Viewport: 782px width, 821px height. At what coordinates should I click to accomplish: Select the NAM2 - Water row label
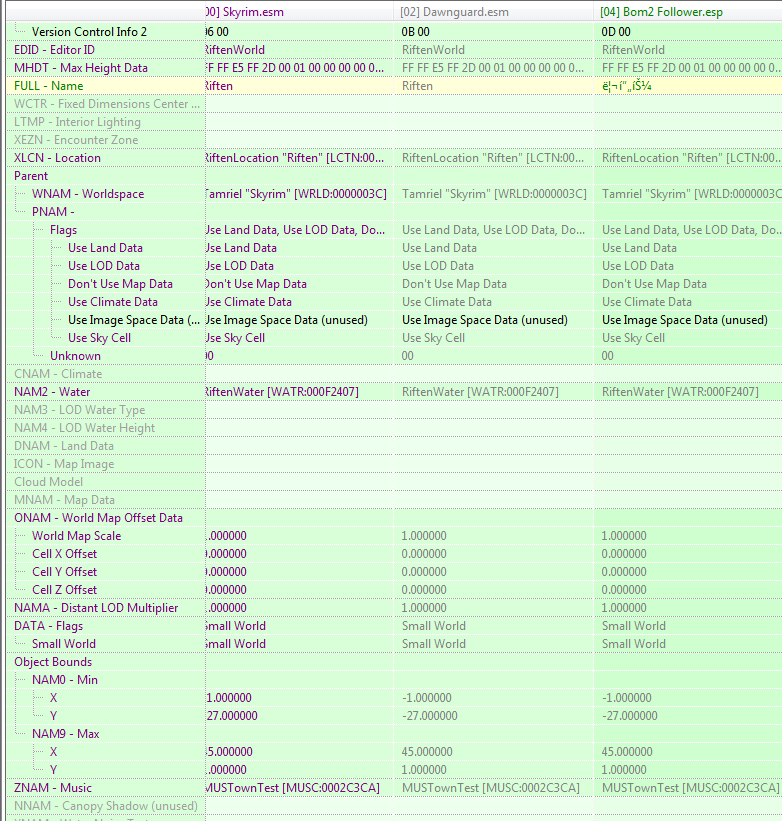click(52, 392)
